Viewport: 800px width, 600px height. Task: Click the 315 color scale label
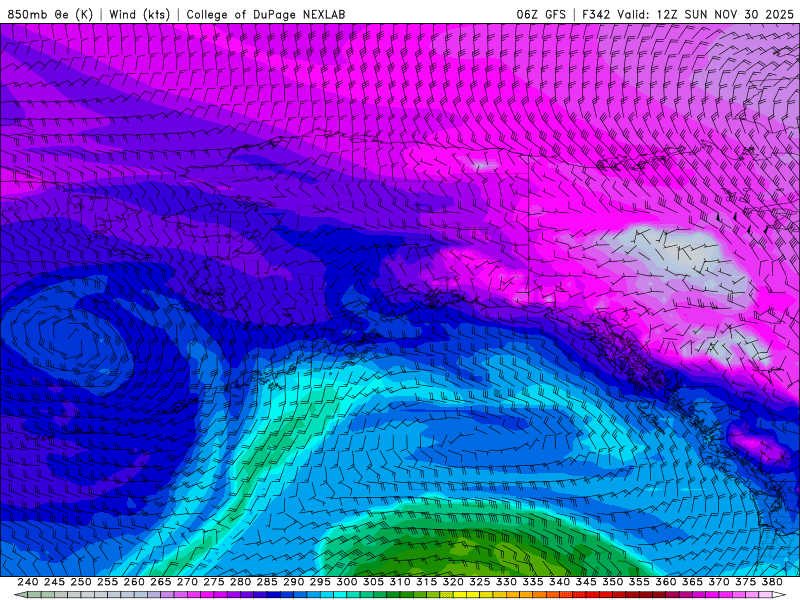pos(426,582)
